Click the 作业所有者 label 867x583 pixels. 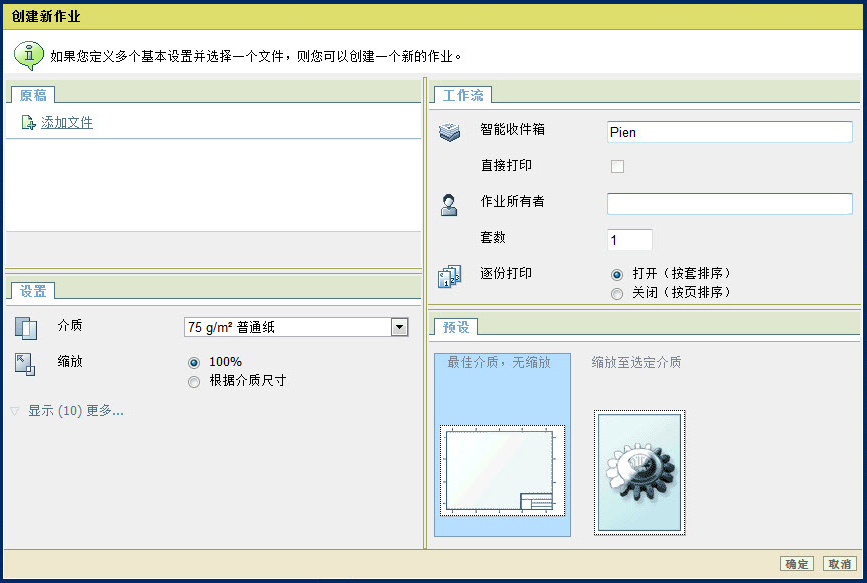(x=513, y=201)
